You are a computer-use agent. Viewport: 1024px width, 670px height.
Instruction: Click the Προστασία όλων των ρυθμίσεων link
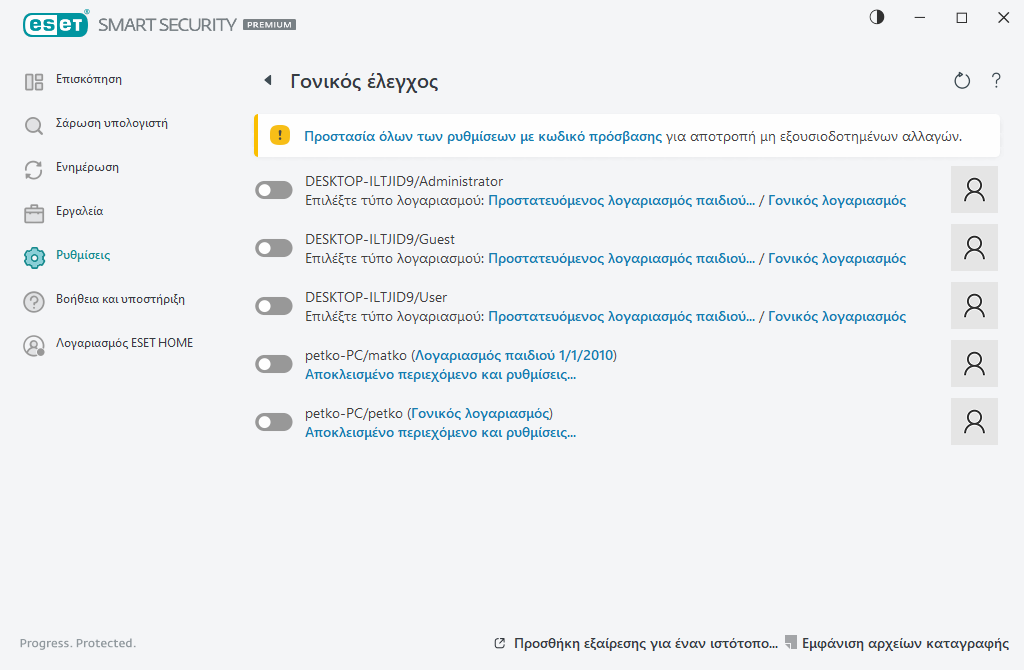[x=483, y=136]
